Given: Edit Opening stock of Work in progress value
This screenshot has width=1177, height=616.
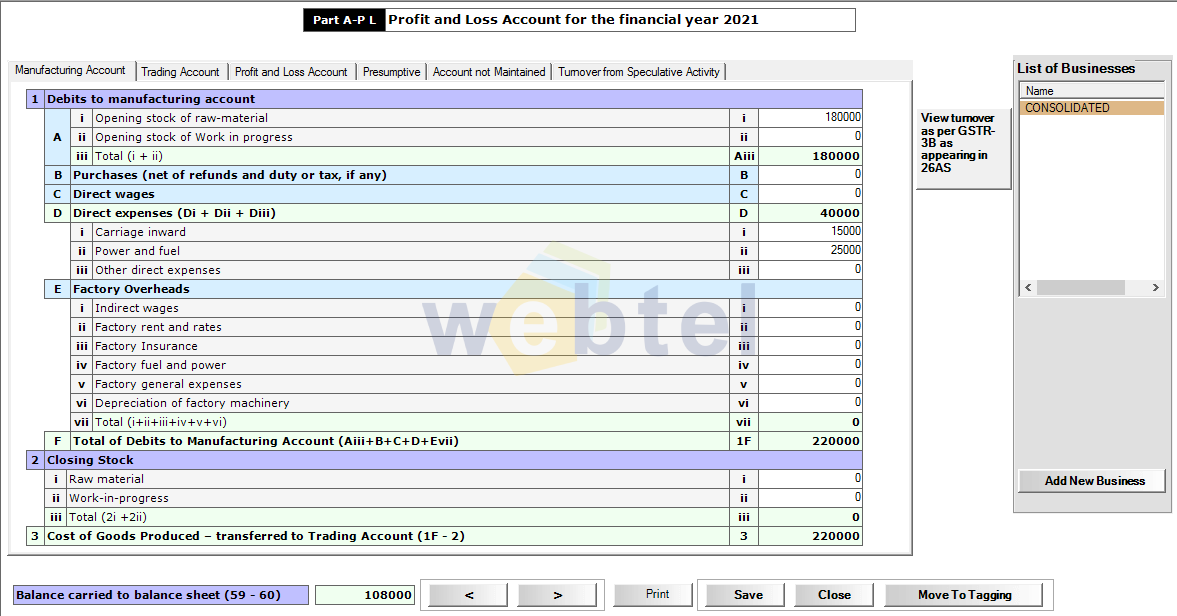Looking at the screenshot, I should point(810,137).
